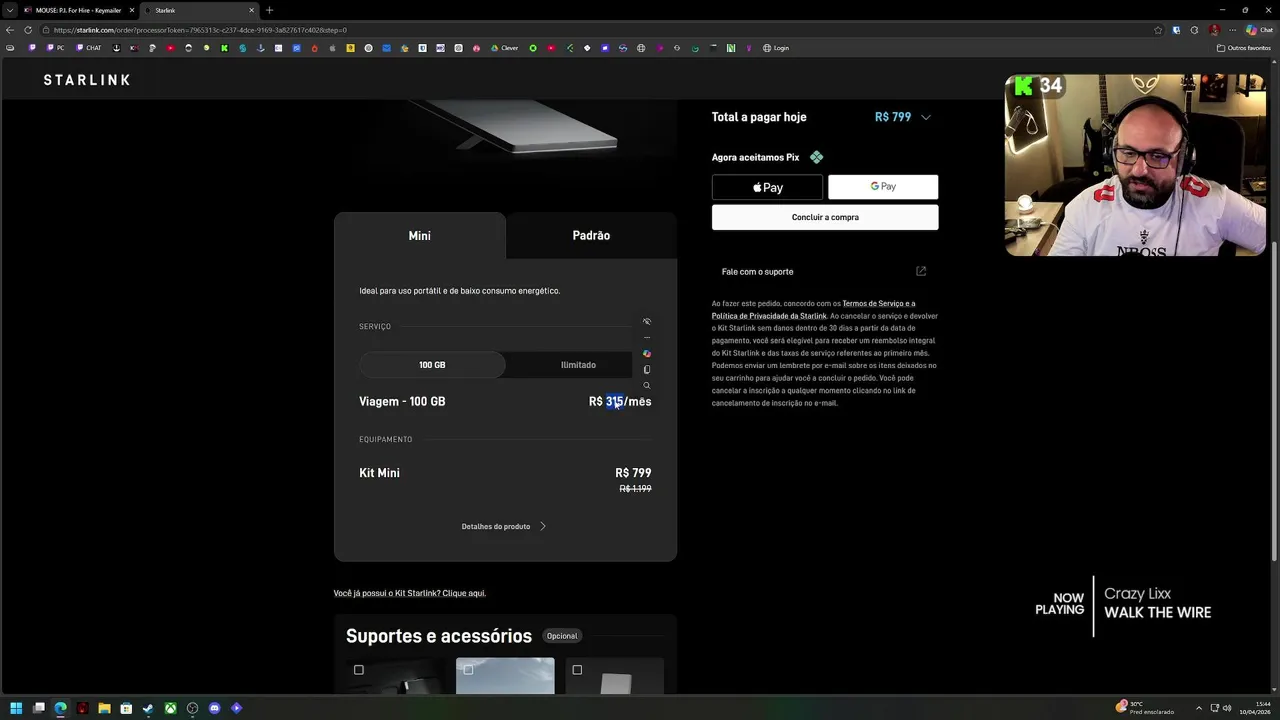Image resolution: width=1280 pixels, height=720 pixels.
Task: Select the Starlink browser tab
Action: click(199, 10)
